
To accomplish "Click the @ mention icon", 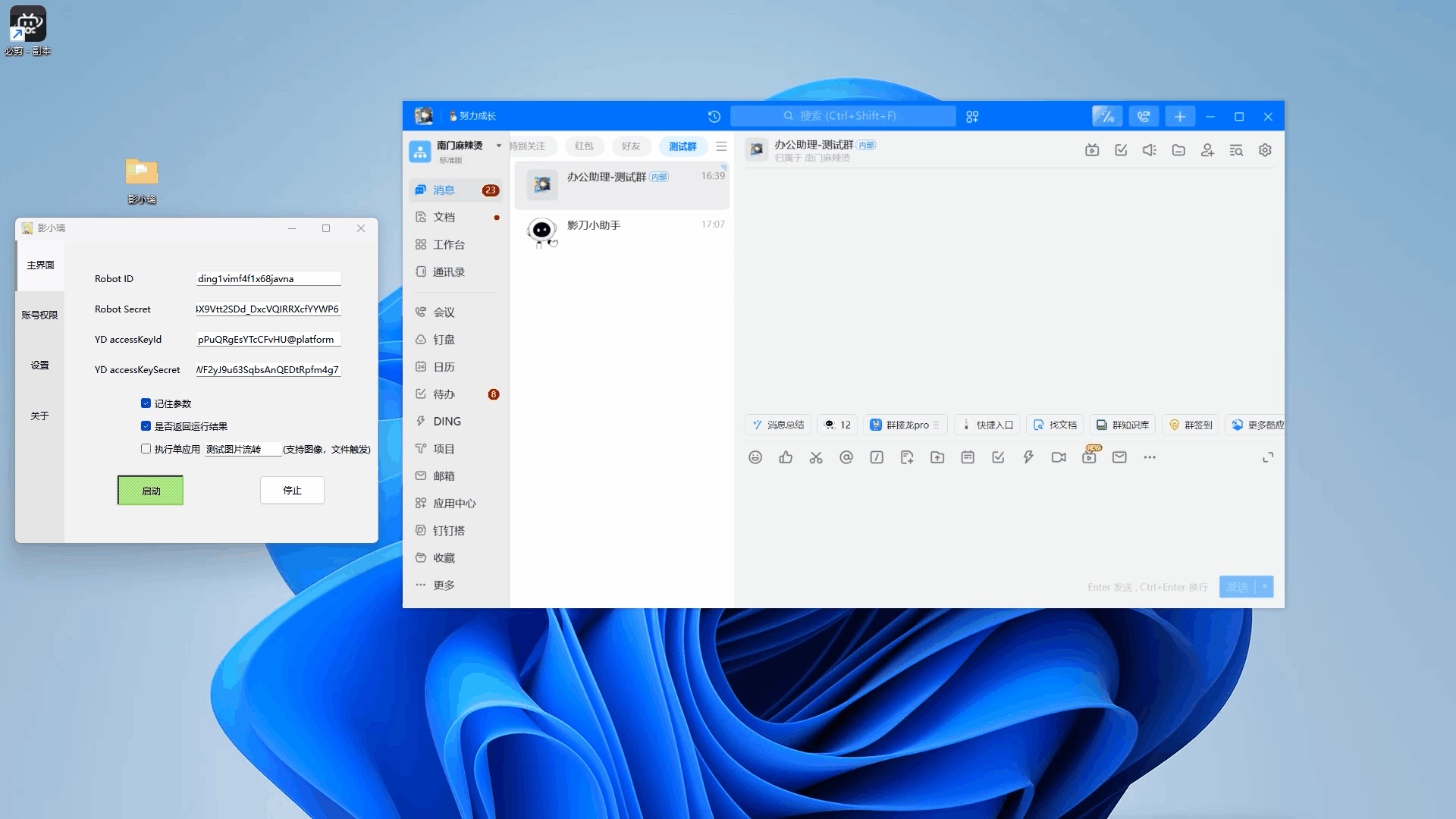I will 846,457.
